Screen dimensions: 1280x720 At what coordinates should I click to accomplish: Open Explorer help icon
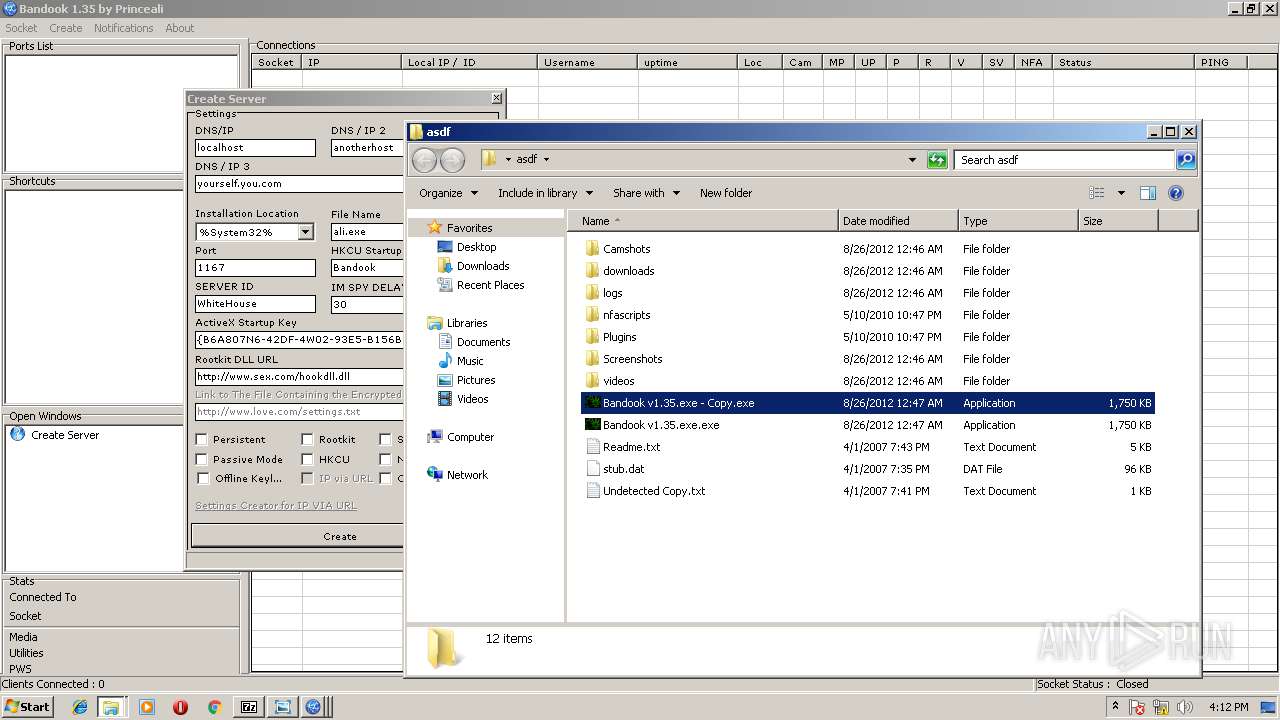pos(1176,193)
